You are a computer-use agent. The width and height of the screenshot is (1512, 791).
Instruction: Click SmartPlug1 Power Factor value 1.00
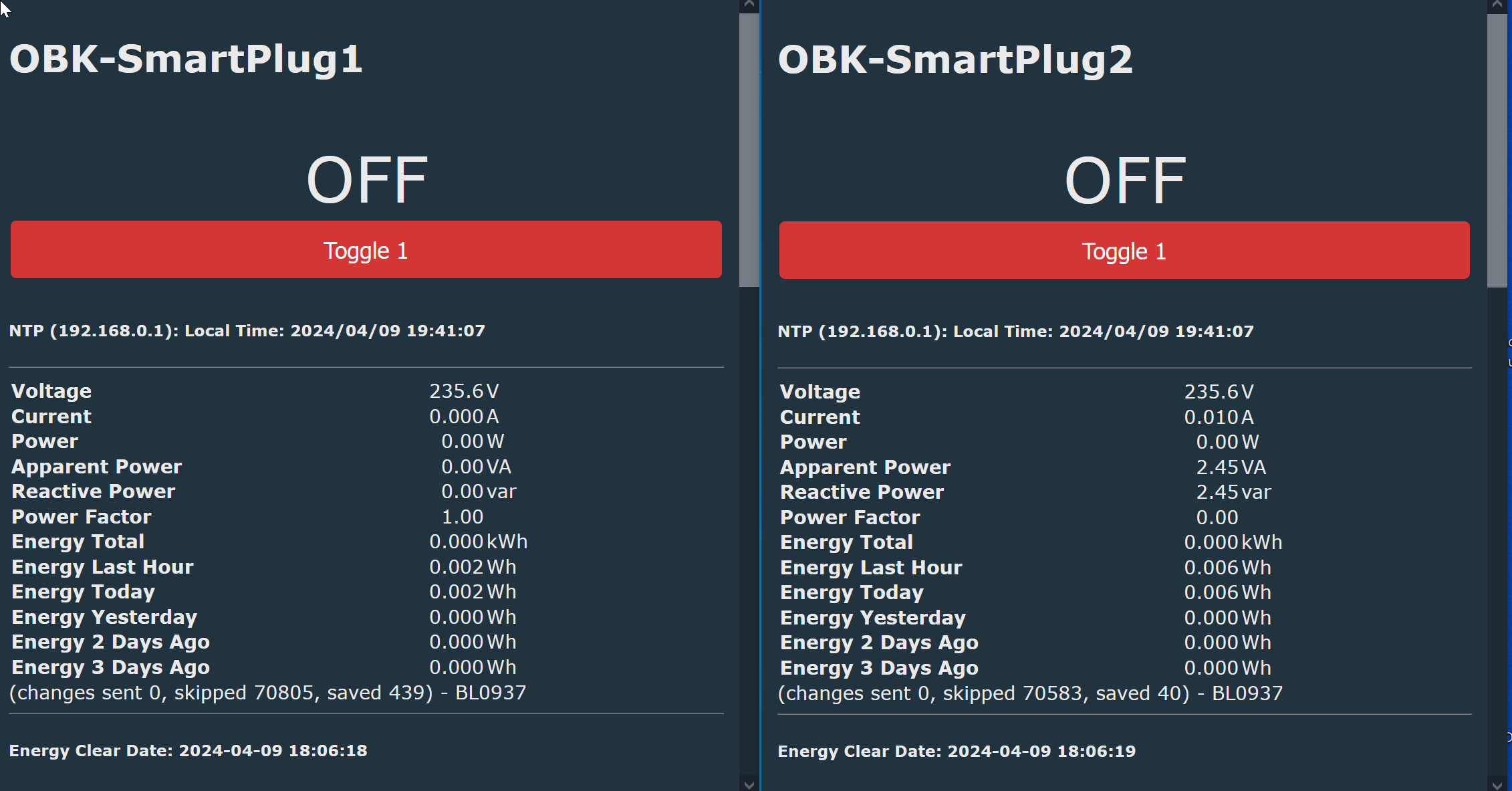point(462,517)
